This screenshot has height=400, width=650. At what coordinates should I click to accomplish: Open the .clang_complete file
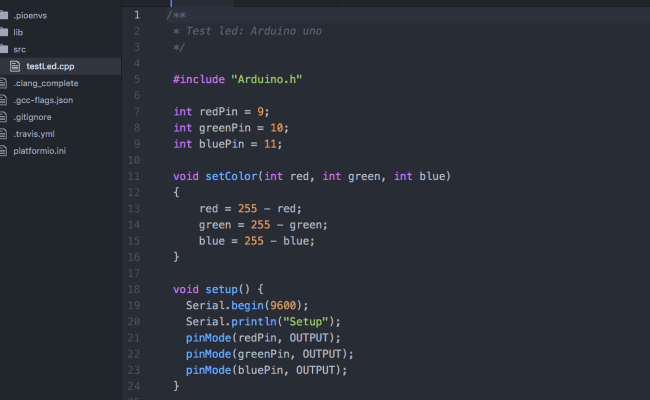pyautogui.click(x=46, y=83)
